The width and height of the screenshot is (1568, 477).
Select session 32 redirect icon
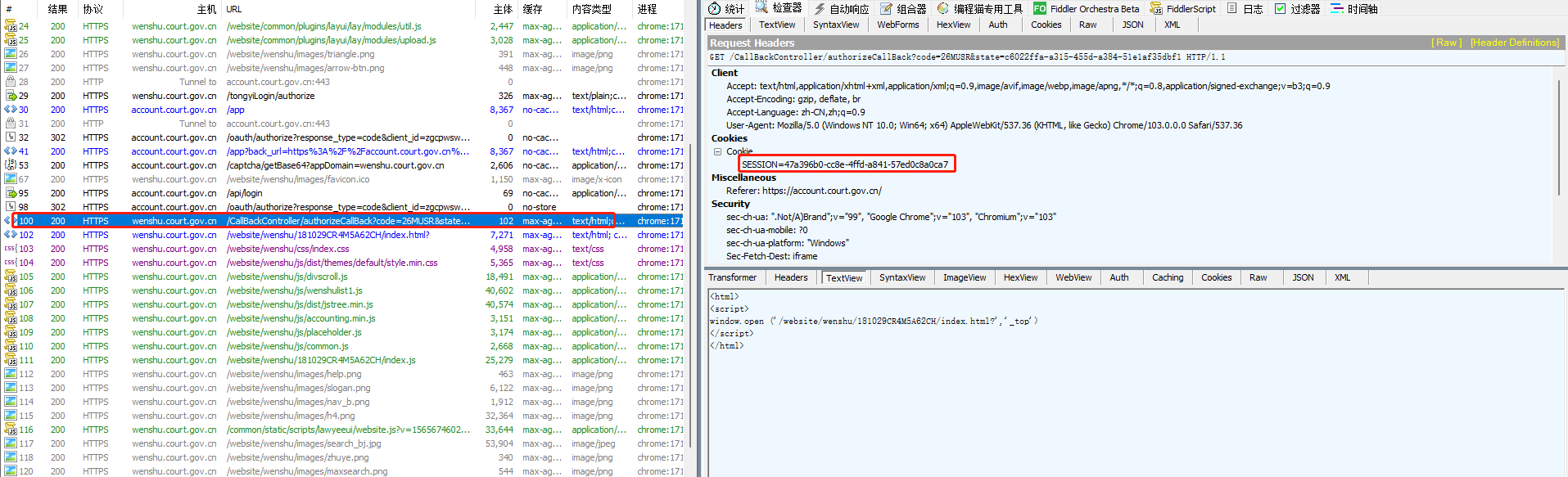tap(11, 137)
